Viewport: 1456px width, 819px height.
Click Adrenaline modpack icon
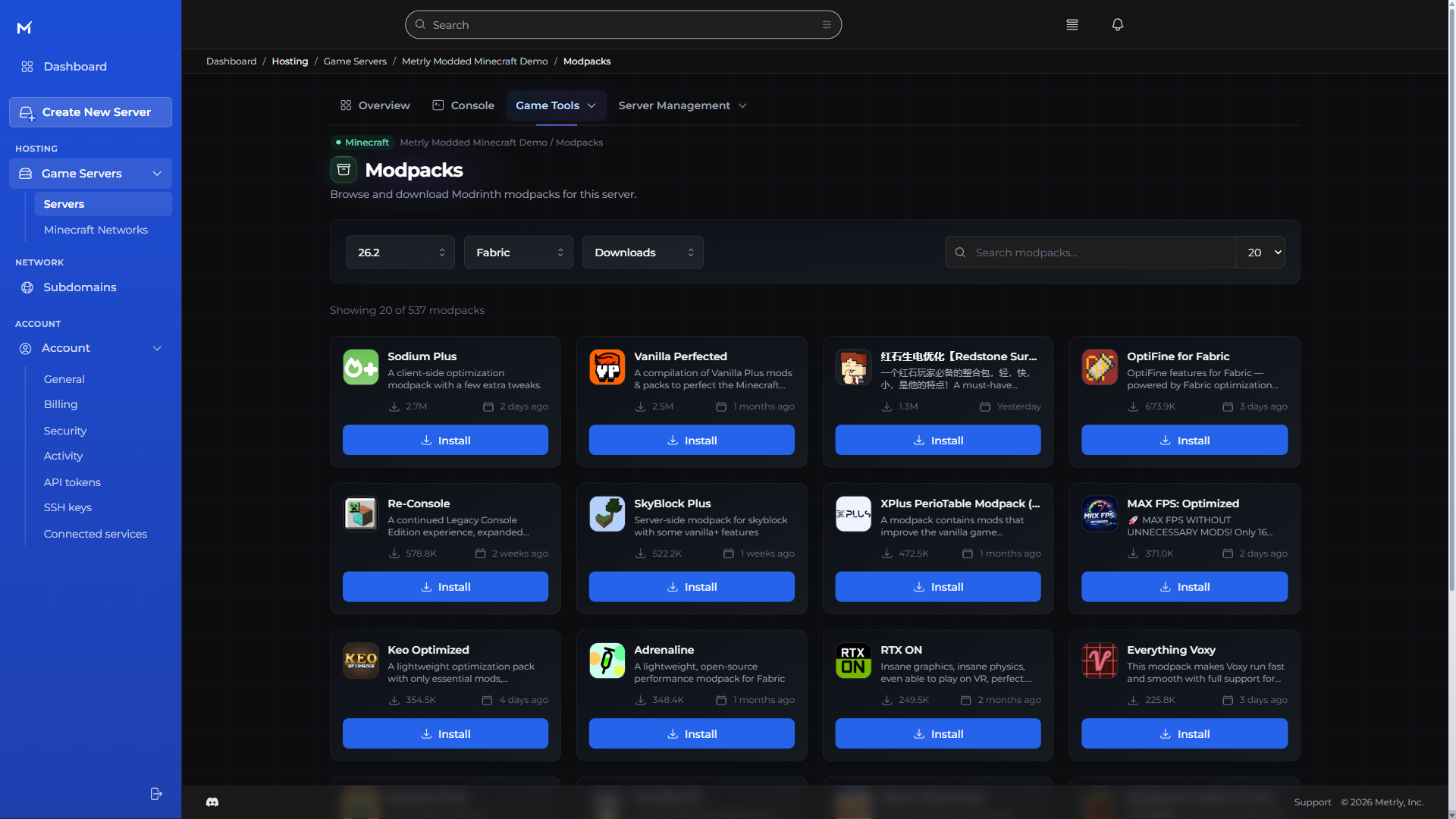(x=607, y=661)
